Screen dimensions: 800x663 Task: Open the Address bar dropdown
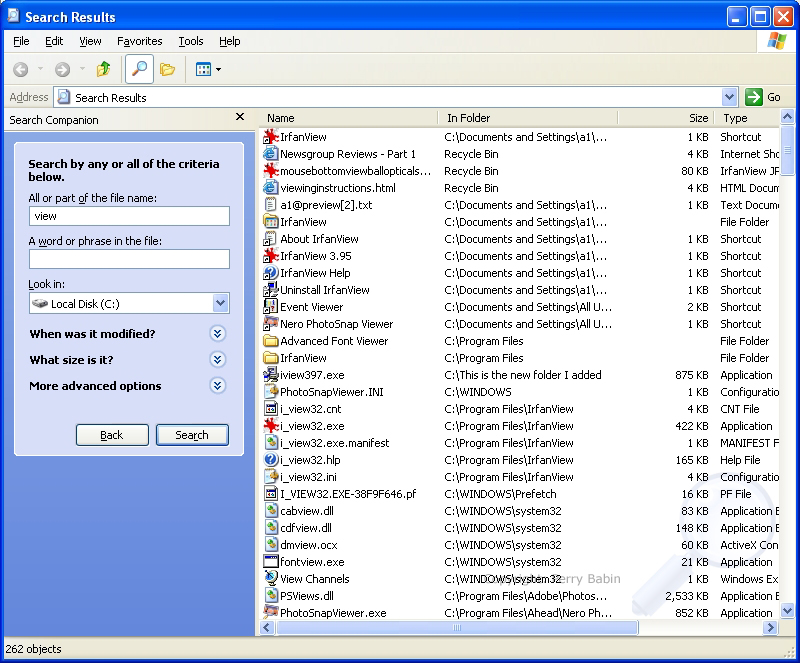point(730,97)
